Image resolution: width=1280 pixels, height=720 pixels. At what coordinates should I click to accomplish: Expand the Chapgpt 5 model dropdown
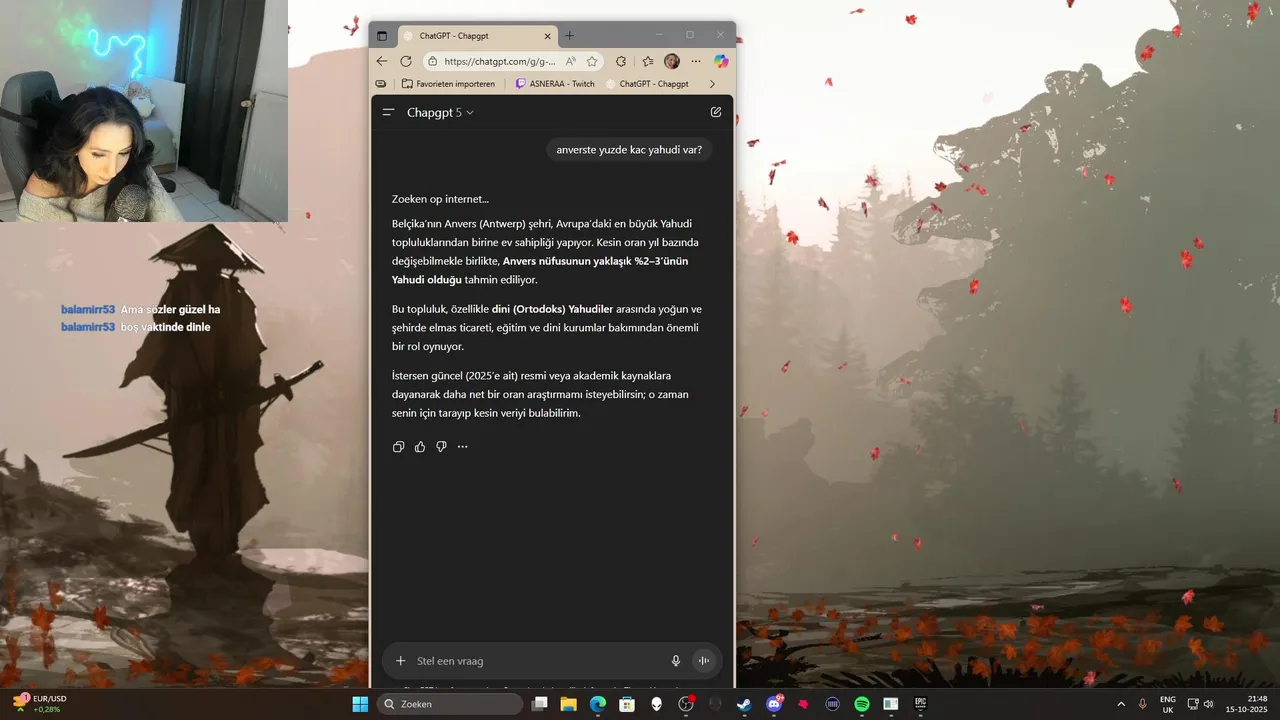(440, 112)
